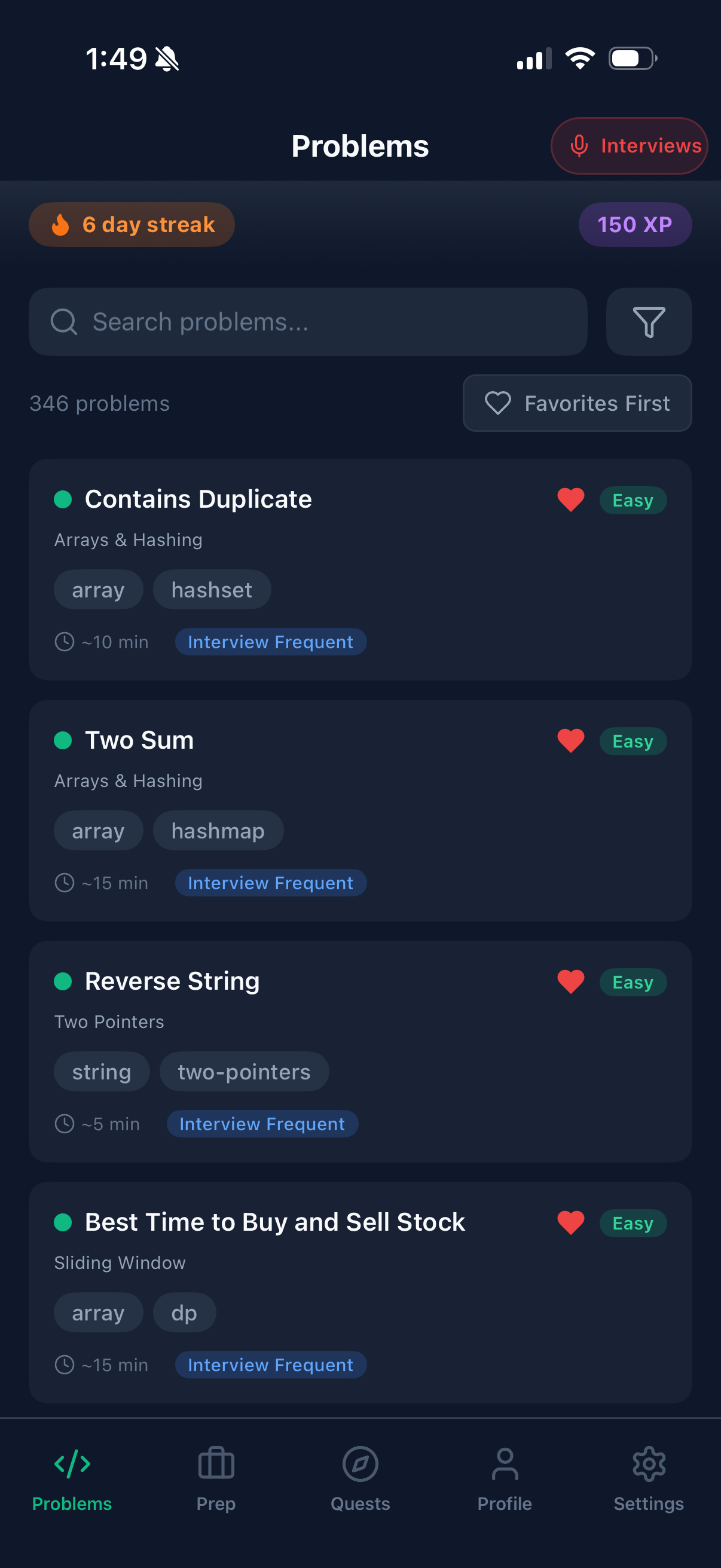This screenshot has height=1568, width=721.
Task: Unfavorite Contains Duplicate with heart
Action: 571,500
